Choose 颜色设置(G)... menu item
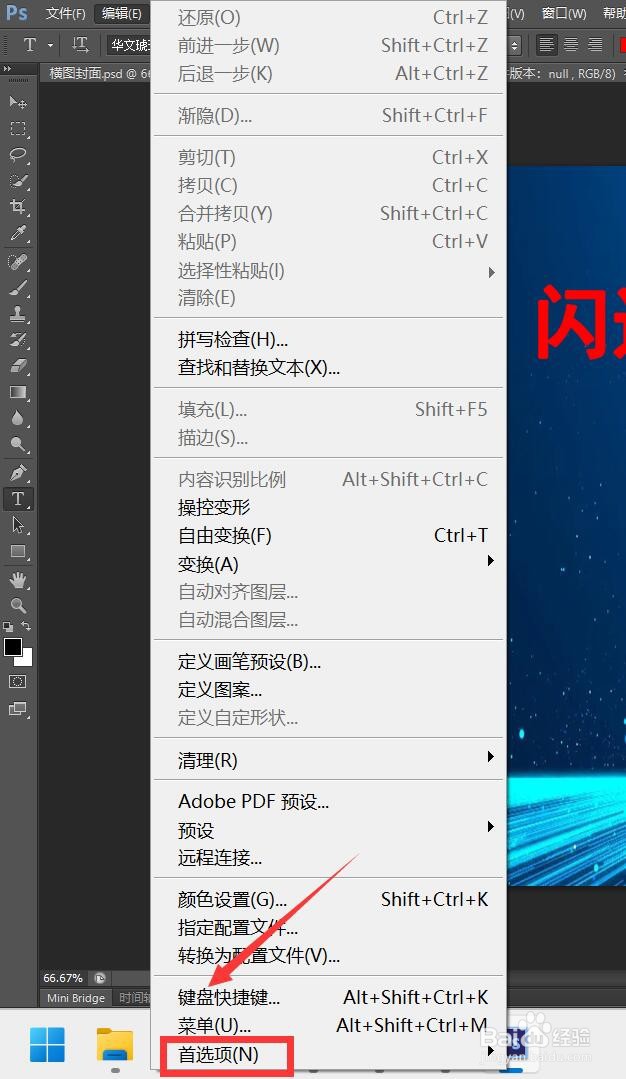The image size is (626, 1079). (329, 899)
